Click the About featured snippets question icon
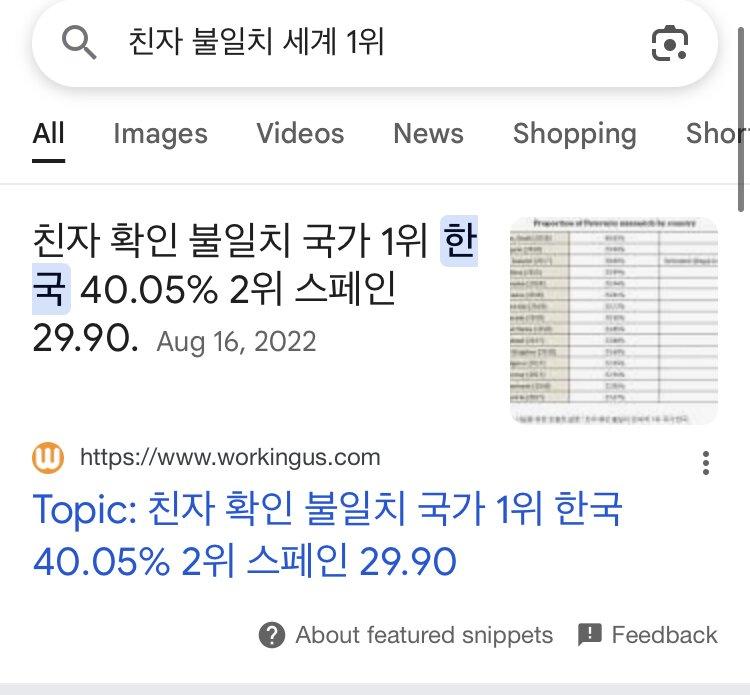 [272, 635]
